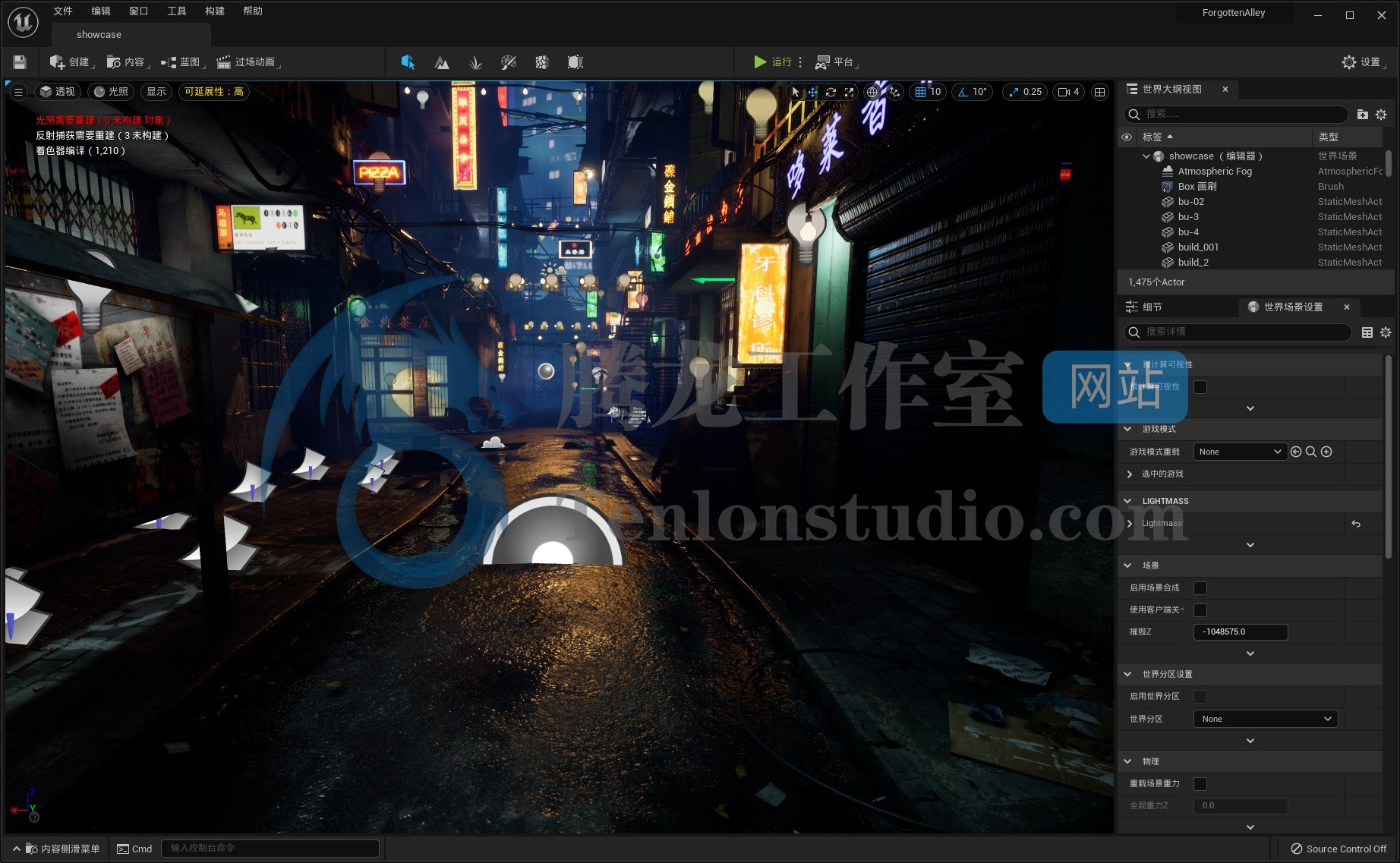Click the outliner add folder icon

pyautogui.click(x=1362, y=115)
